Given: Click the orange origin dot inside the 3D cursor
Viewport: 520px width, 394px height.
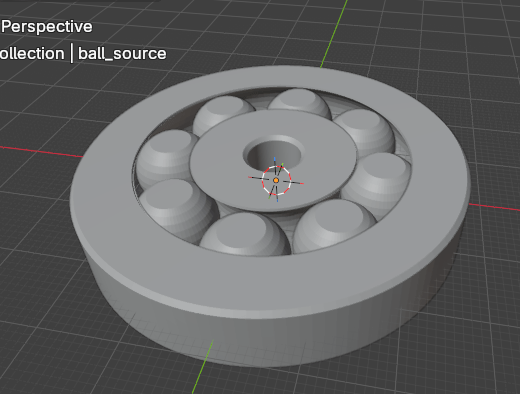Looking at the screenshot, I should coord(276,180).
